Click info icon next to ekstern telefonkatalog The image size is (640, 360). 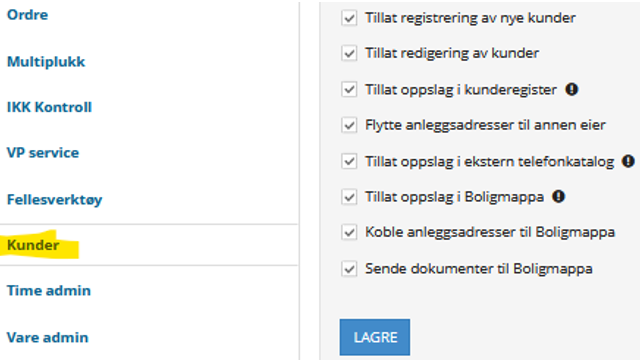[x=628, y=161]
